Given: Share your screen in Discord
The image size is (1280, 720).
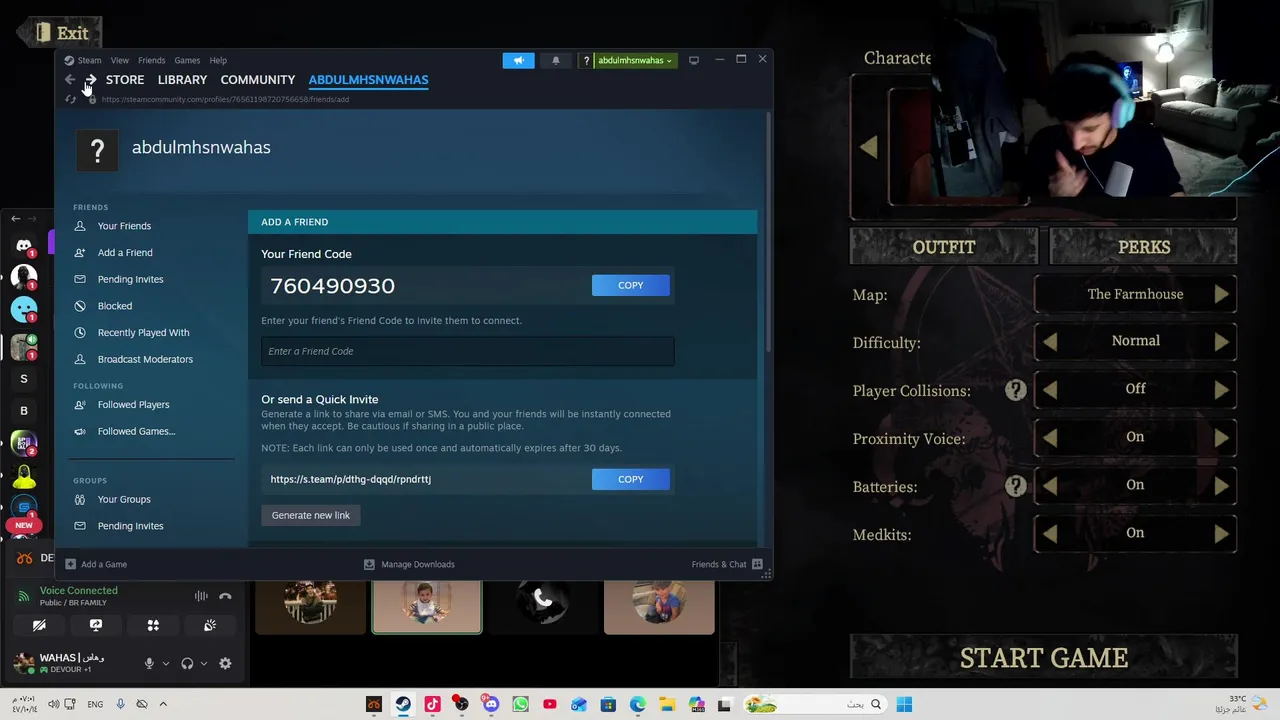Looking at the screenshot, I should coord(96,625).
